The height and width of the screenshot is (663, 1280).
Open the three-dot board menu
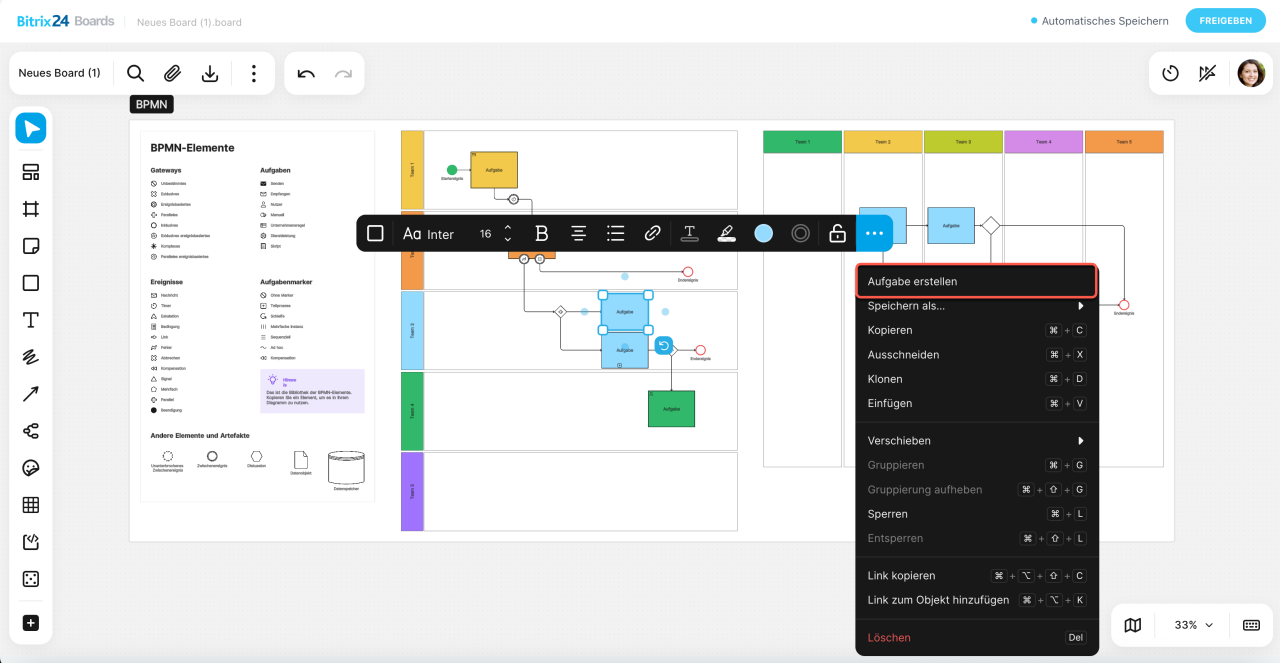[x=254, y=73]
